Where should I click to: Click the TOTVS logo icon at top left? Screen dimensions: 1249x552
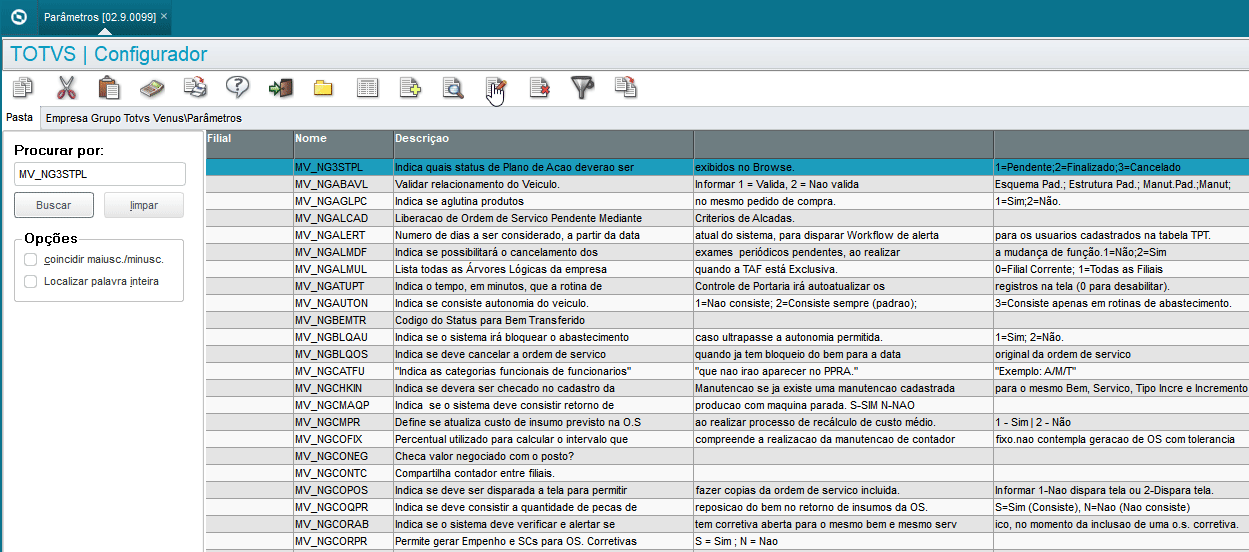(x=17, y=17)
